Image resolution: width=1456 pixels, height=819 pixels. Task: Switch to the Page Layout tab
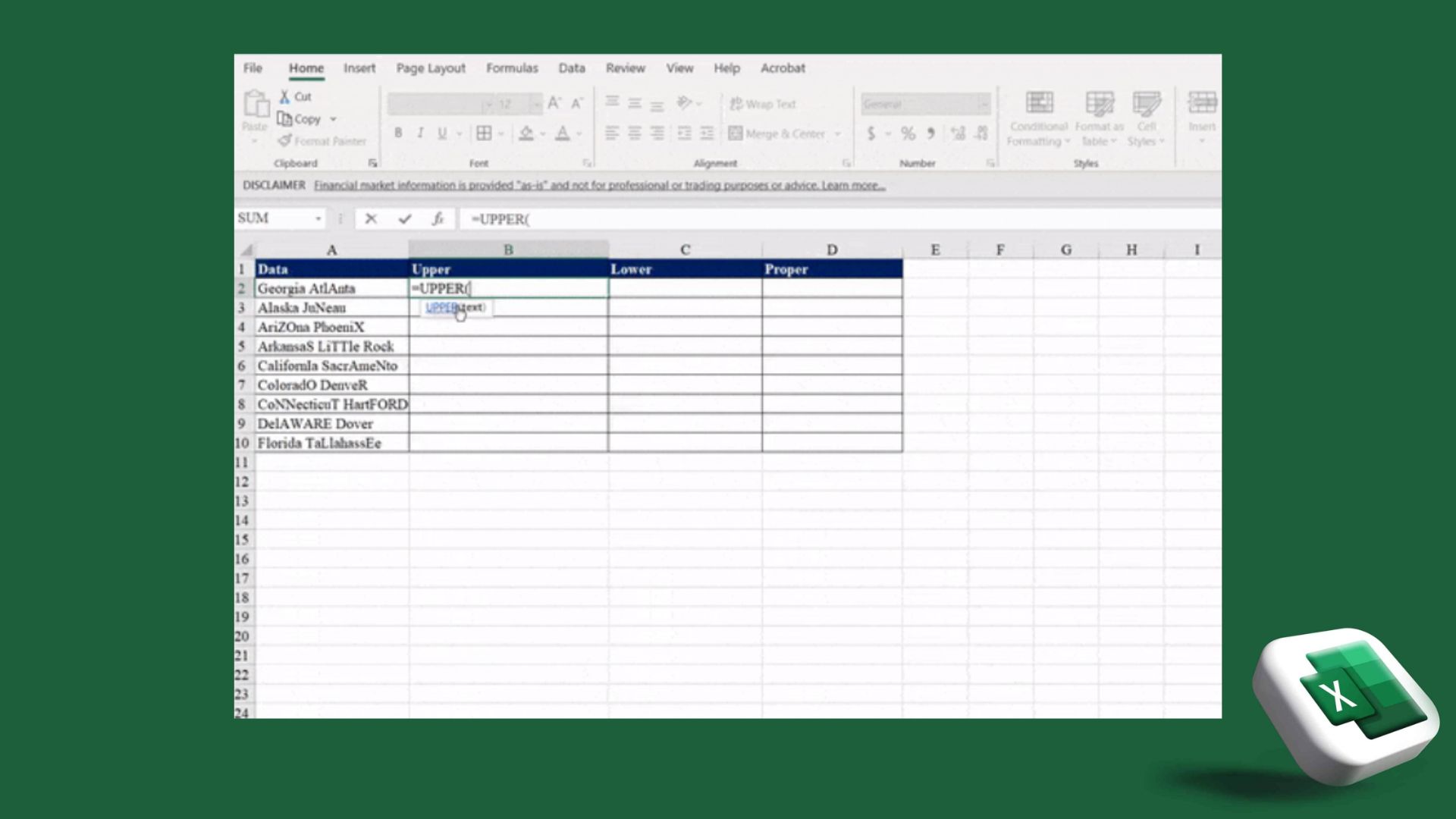[431, 68]
